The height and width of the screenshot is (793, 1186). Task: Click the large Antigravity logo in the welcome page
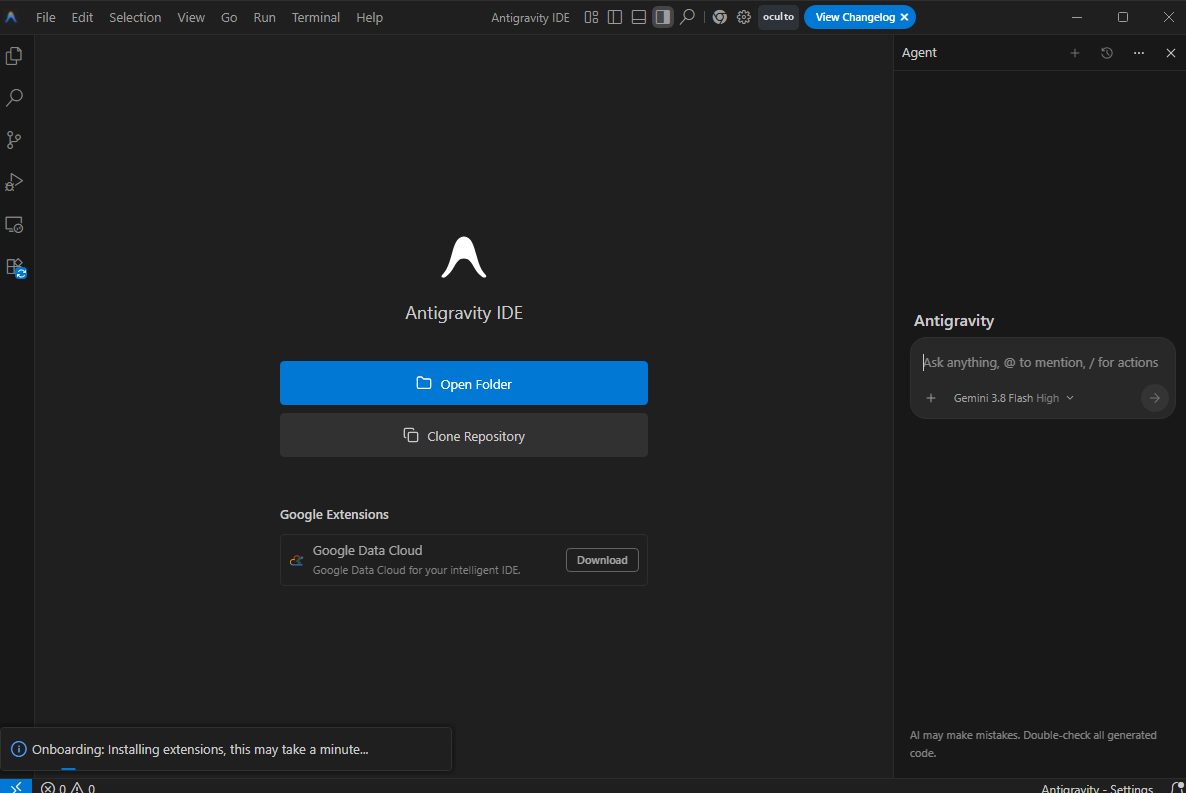click(464, 257)
